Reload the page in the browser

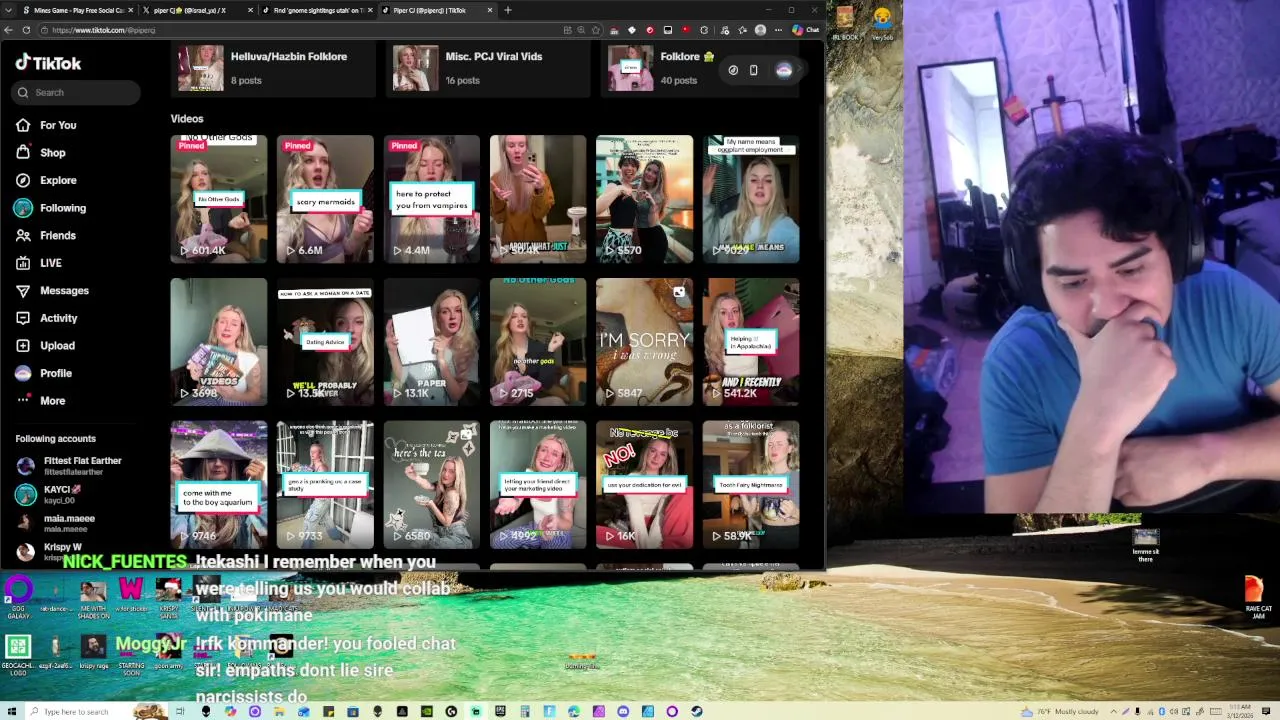(x=26, y=30)
